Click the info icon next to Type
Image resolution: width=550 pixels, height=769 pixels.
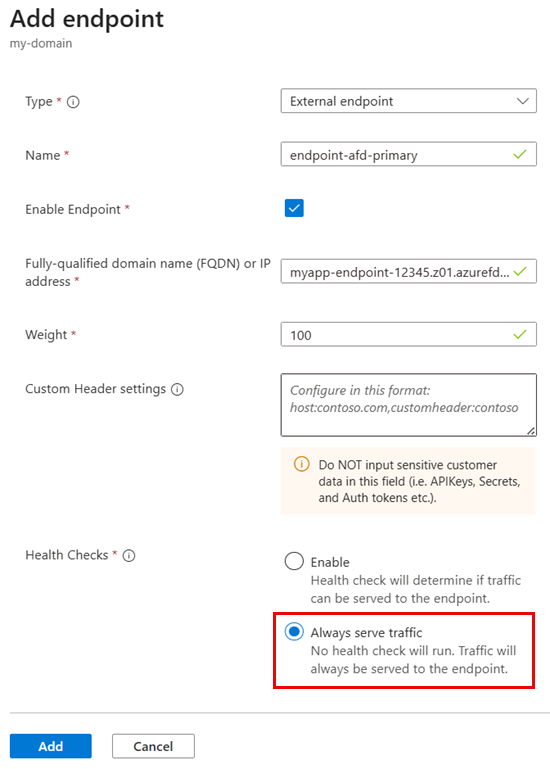tap(73, 102)
